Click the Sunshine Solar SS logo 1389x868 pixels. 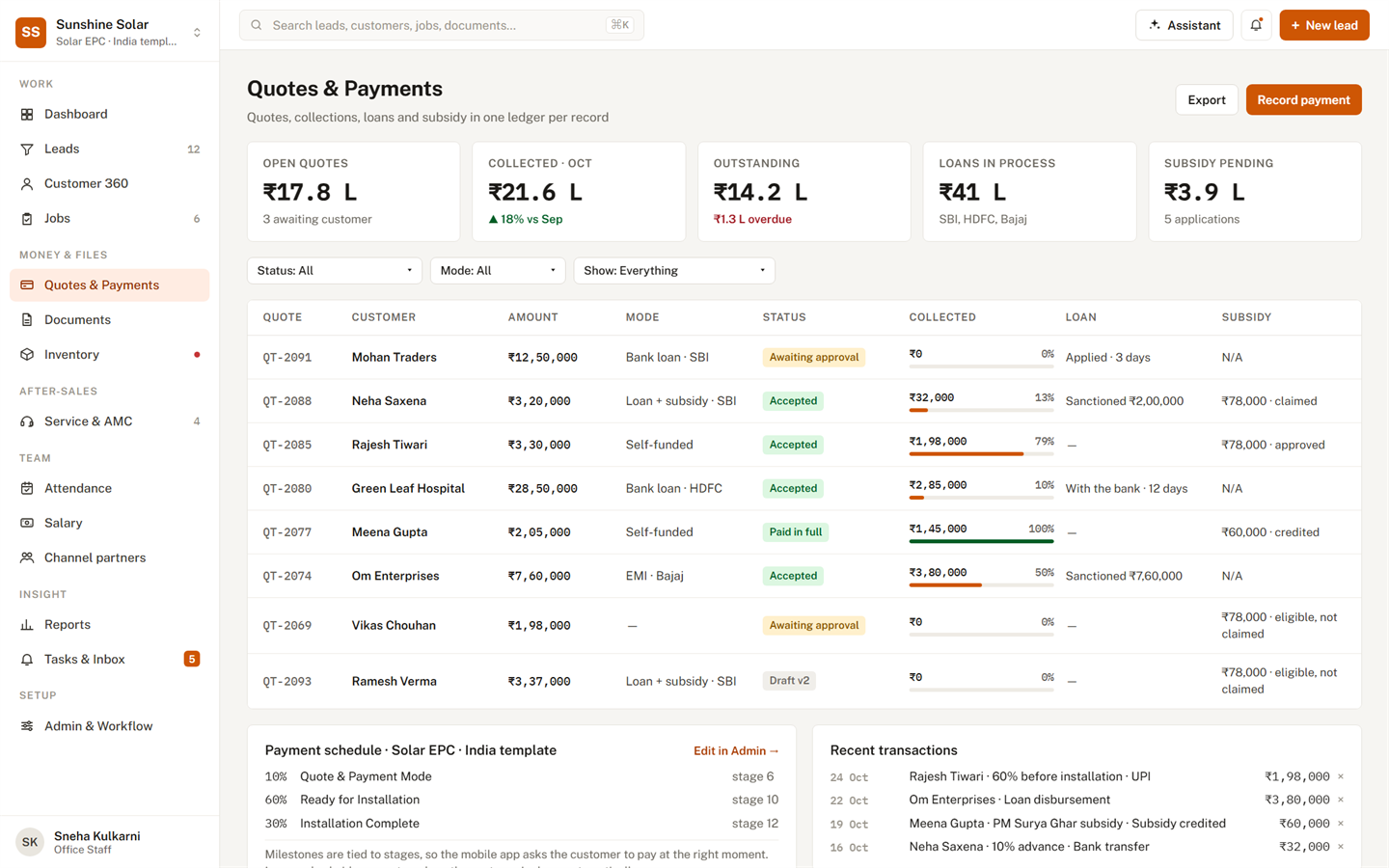31,32
